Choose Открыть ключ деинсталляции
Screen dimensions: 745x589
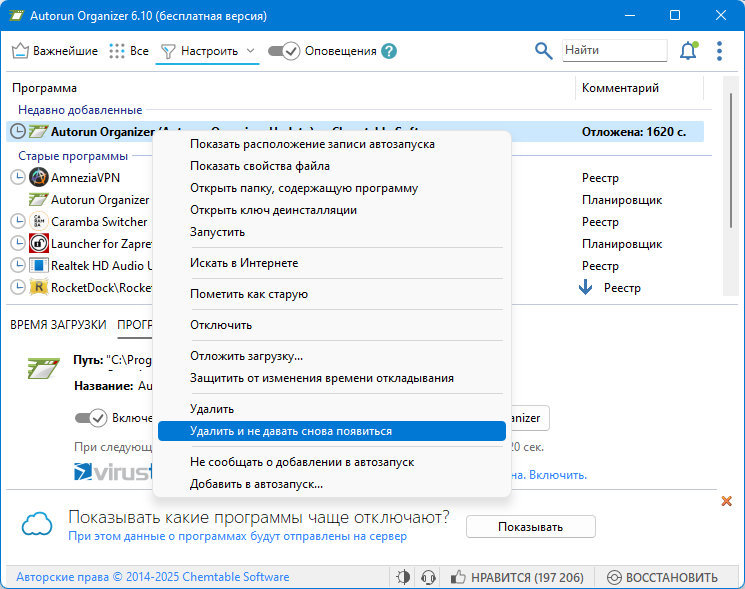point(332,210)
